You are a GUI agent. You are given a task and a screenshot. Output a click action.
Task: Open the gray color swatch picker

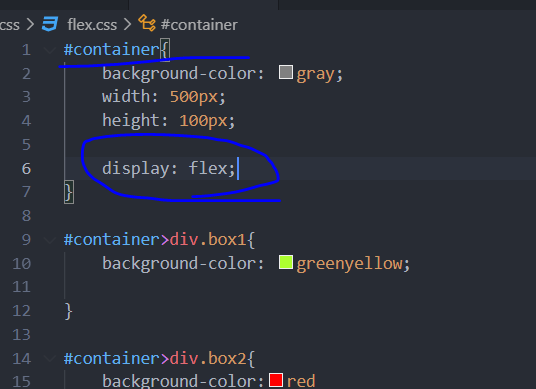(x=286, y=72)
